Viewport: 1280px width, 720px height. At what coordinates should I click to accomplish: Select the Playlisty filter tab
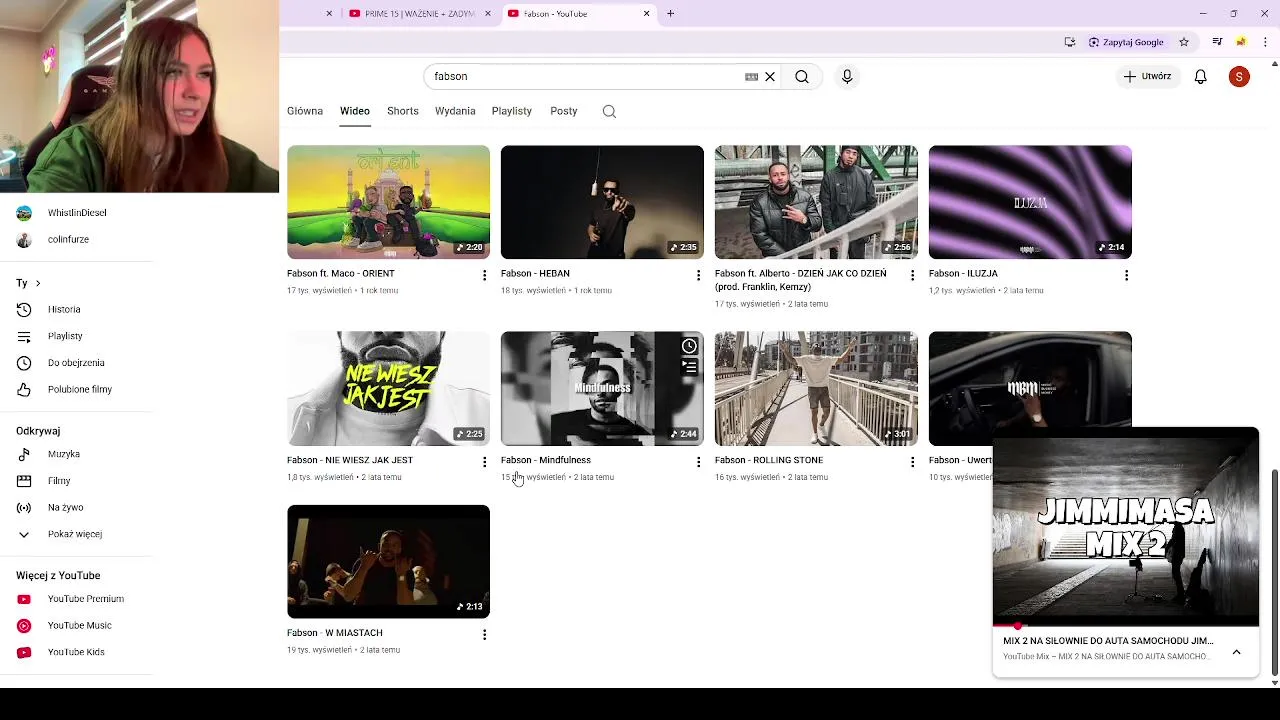(512, 111)
